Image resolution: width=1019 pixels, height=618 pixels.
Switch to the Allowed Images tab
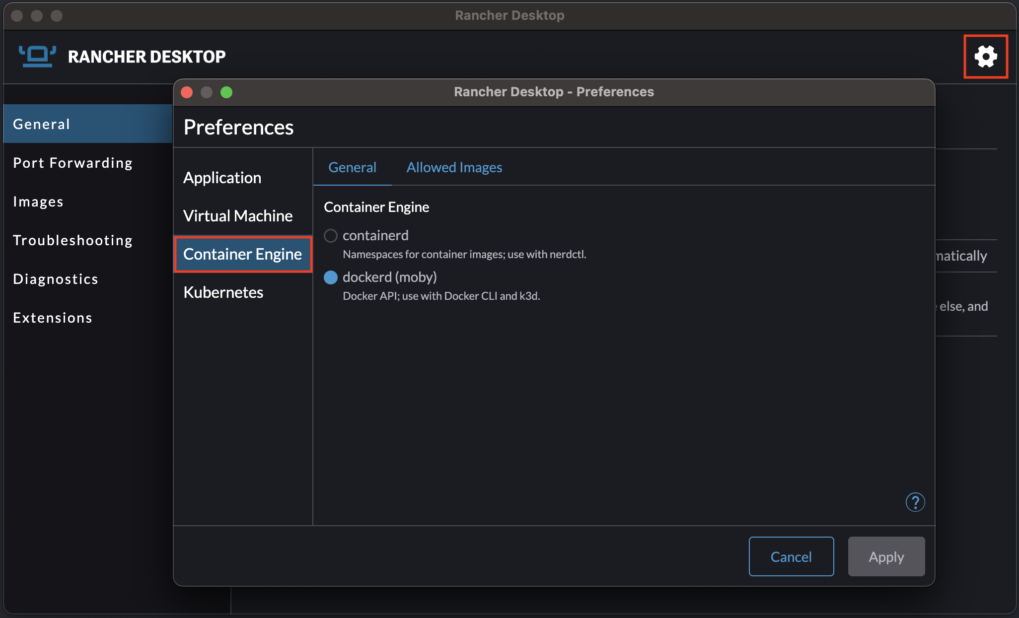[454, 167]
